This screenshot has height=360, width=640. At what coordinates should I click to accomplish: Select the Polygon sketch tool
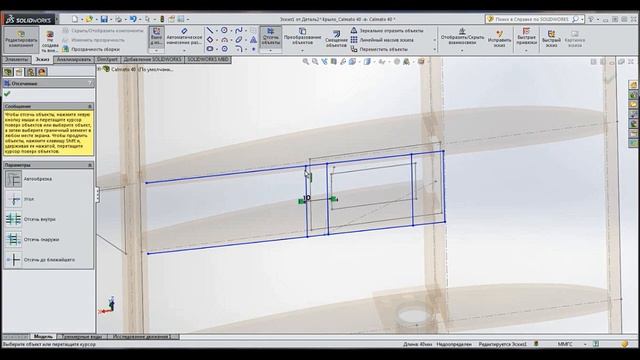click(224, 49)
